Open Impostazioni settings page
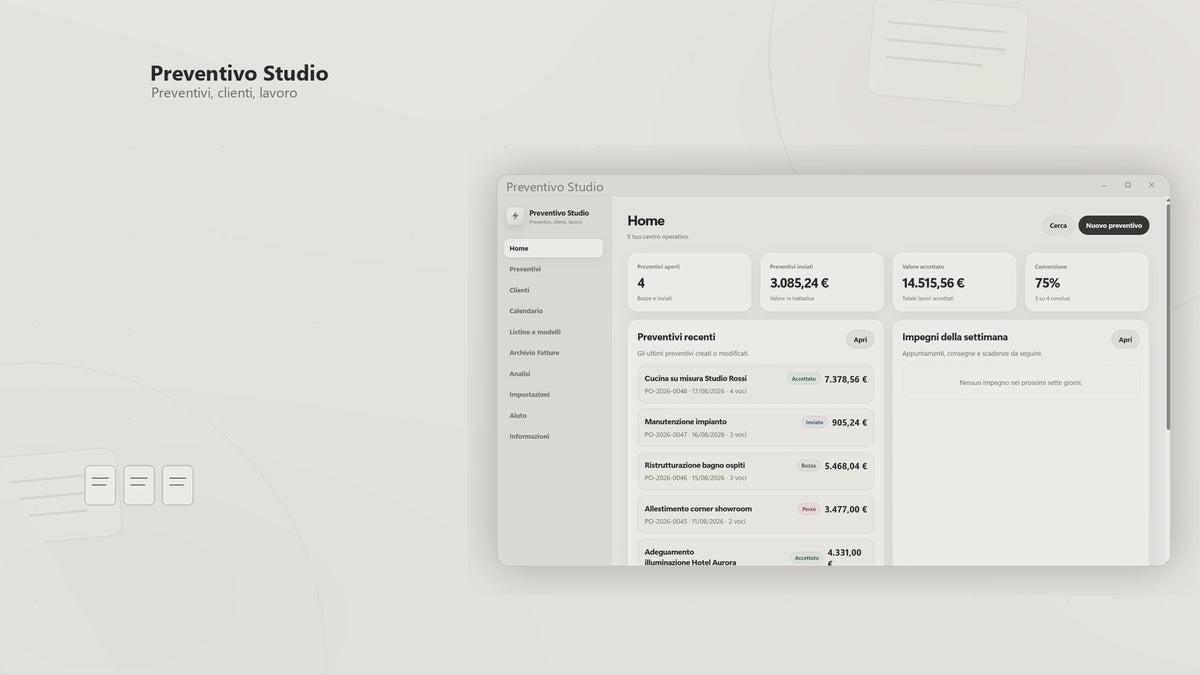 (x=553, y=395)
